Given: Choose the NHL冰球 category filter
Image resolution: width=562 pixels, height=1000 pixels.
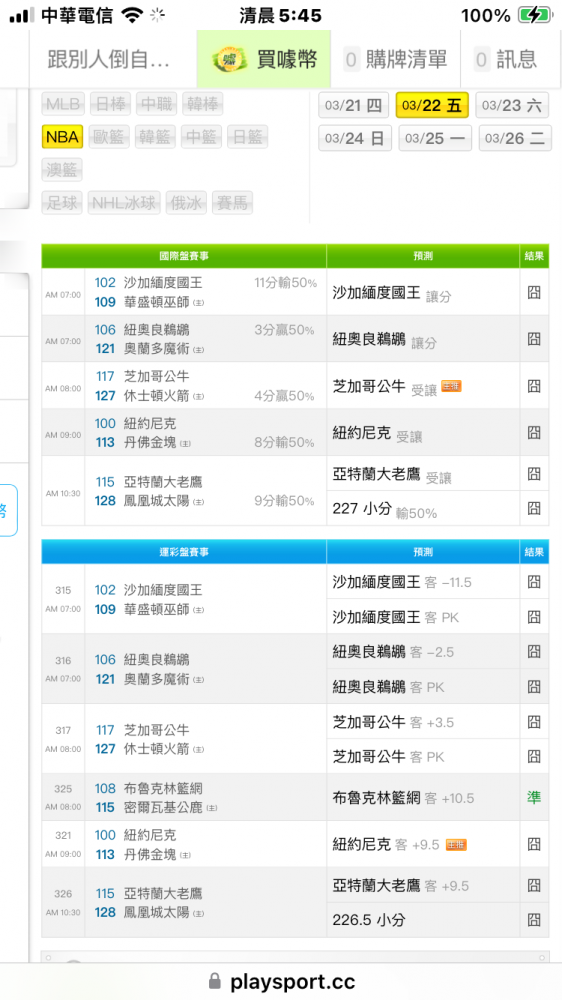Looking at the screenshot, I should [x=124, y=203].
